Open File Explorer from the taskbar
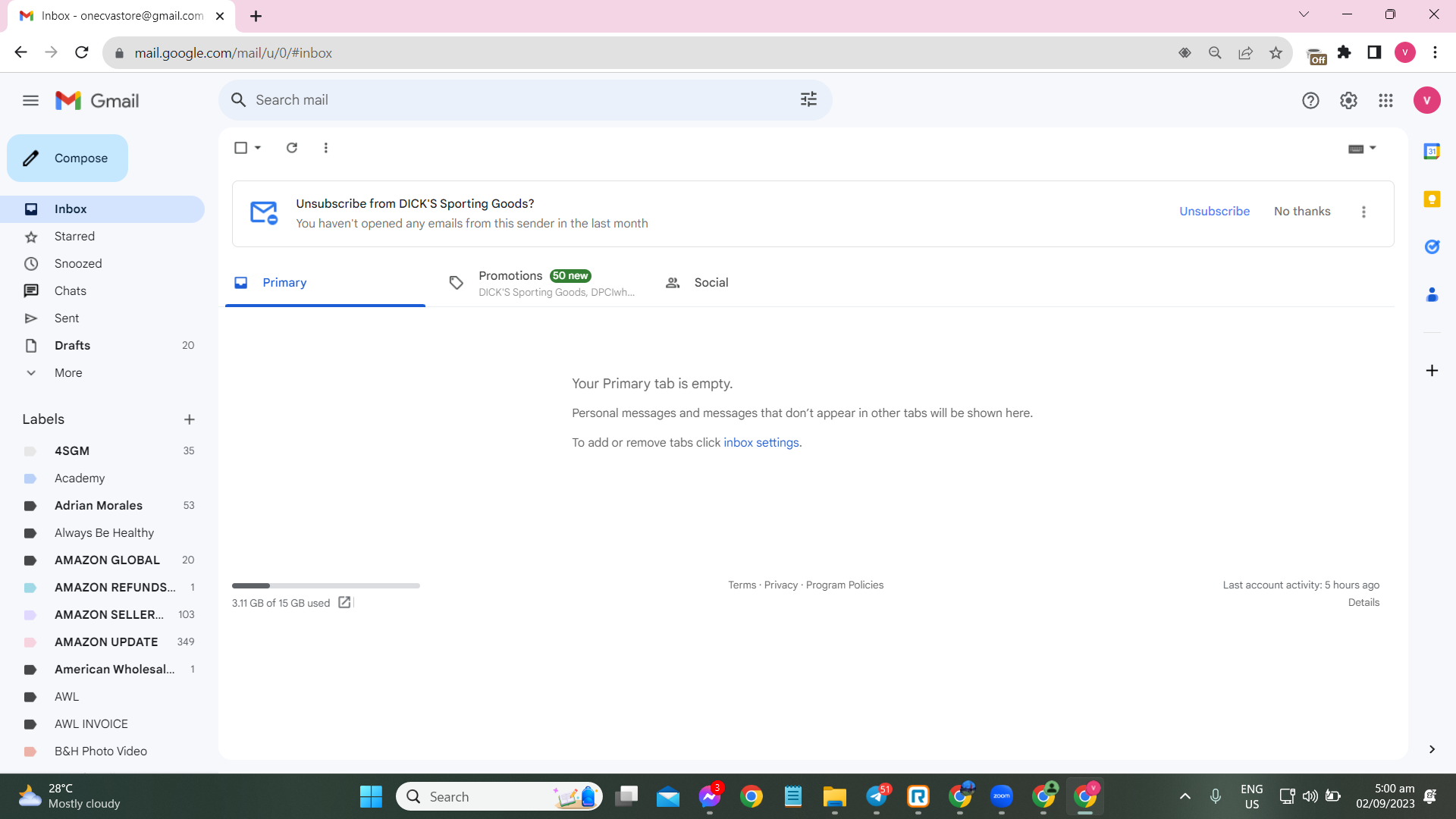 click(x=835, y=796)
